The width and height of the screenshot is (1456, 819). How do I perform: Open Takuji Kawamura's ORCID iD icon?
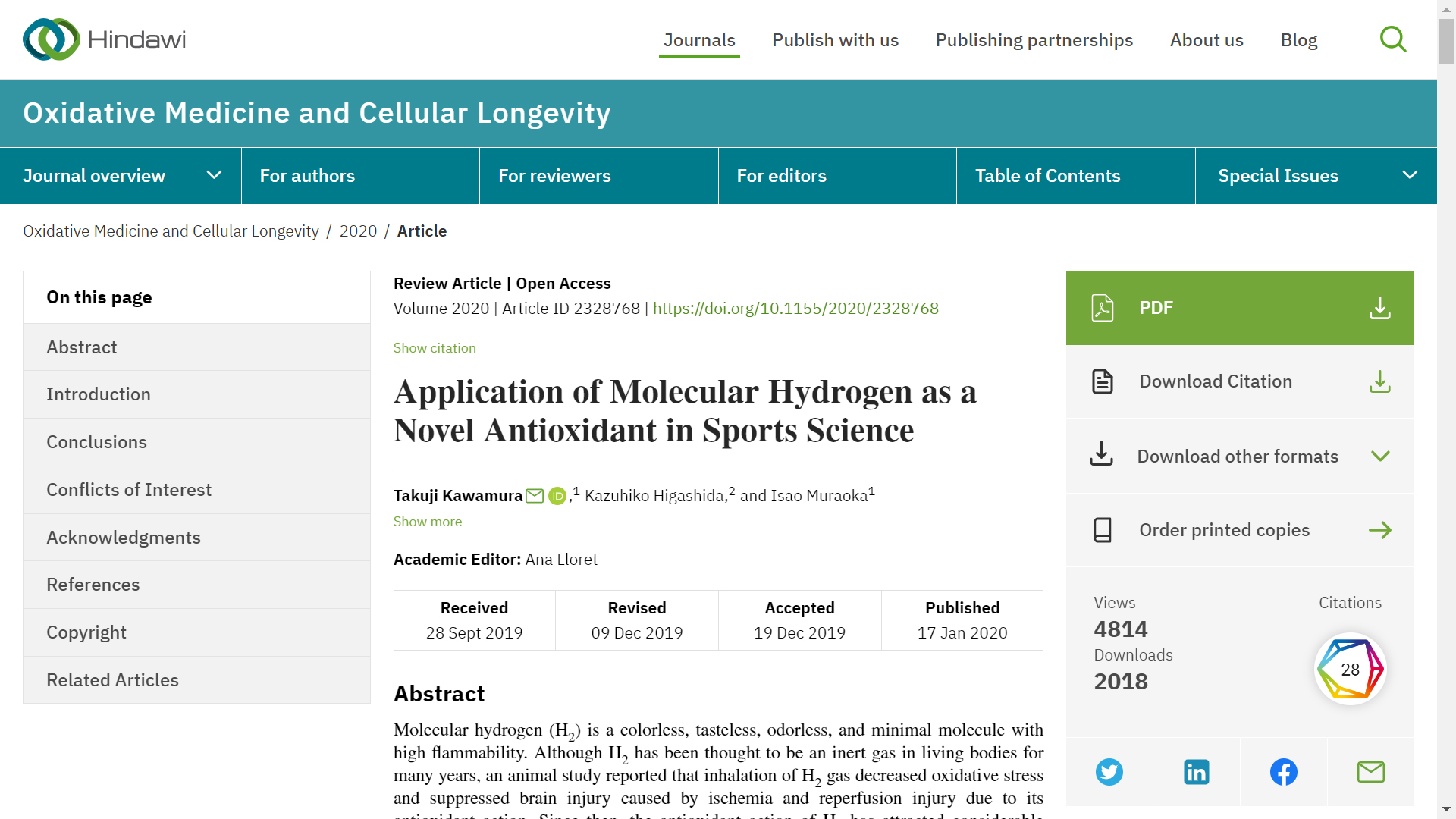(557, 496)
